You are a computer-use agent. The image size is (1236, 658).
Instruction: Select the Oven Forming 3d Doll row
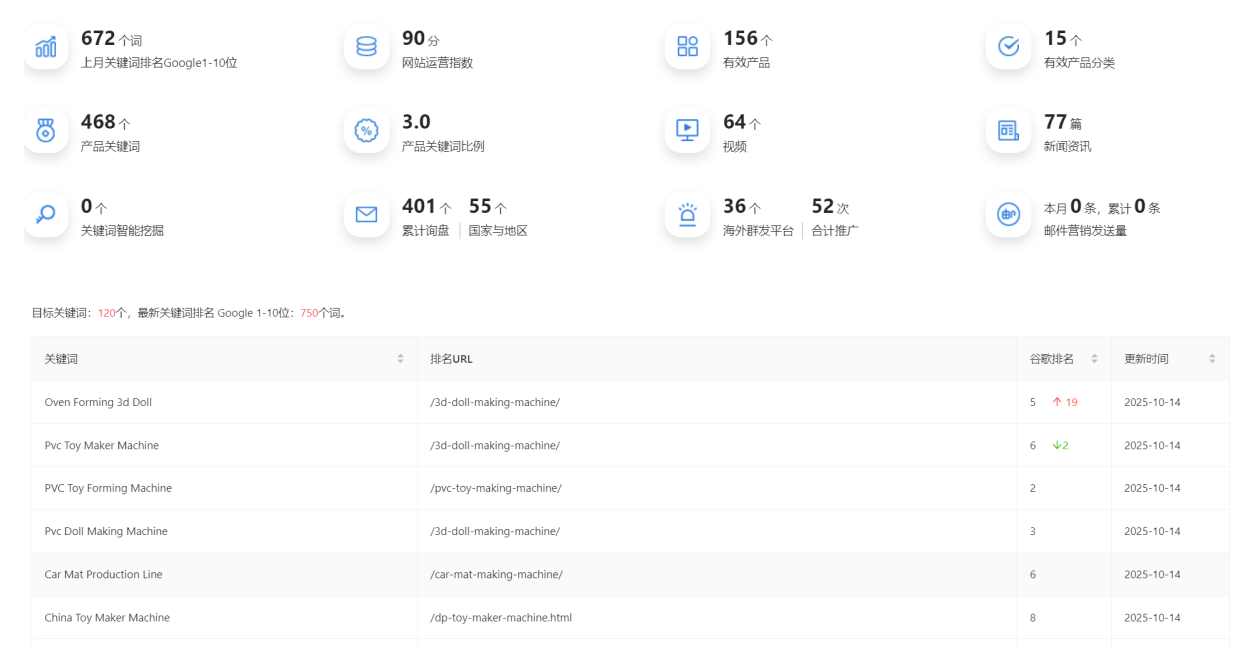[98, 402]
